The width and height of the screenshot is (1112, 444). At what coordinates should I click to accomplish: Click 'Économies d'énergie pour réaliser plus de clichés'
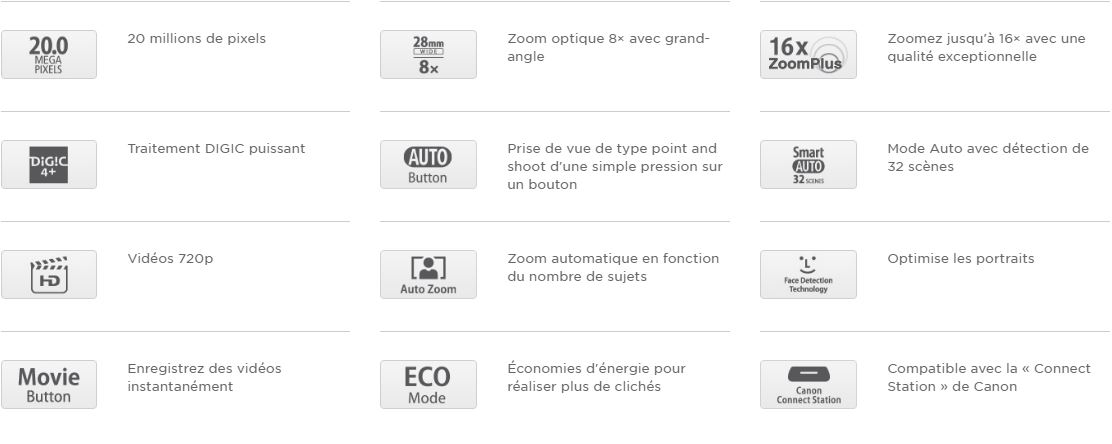tap(596, 377)
